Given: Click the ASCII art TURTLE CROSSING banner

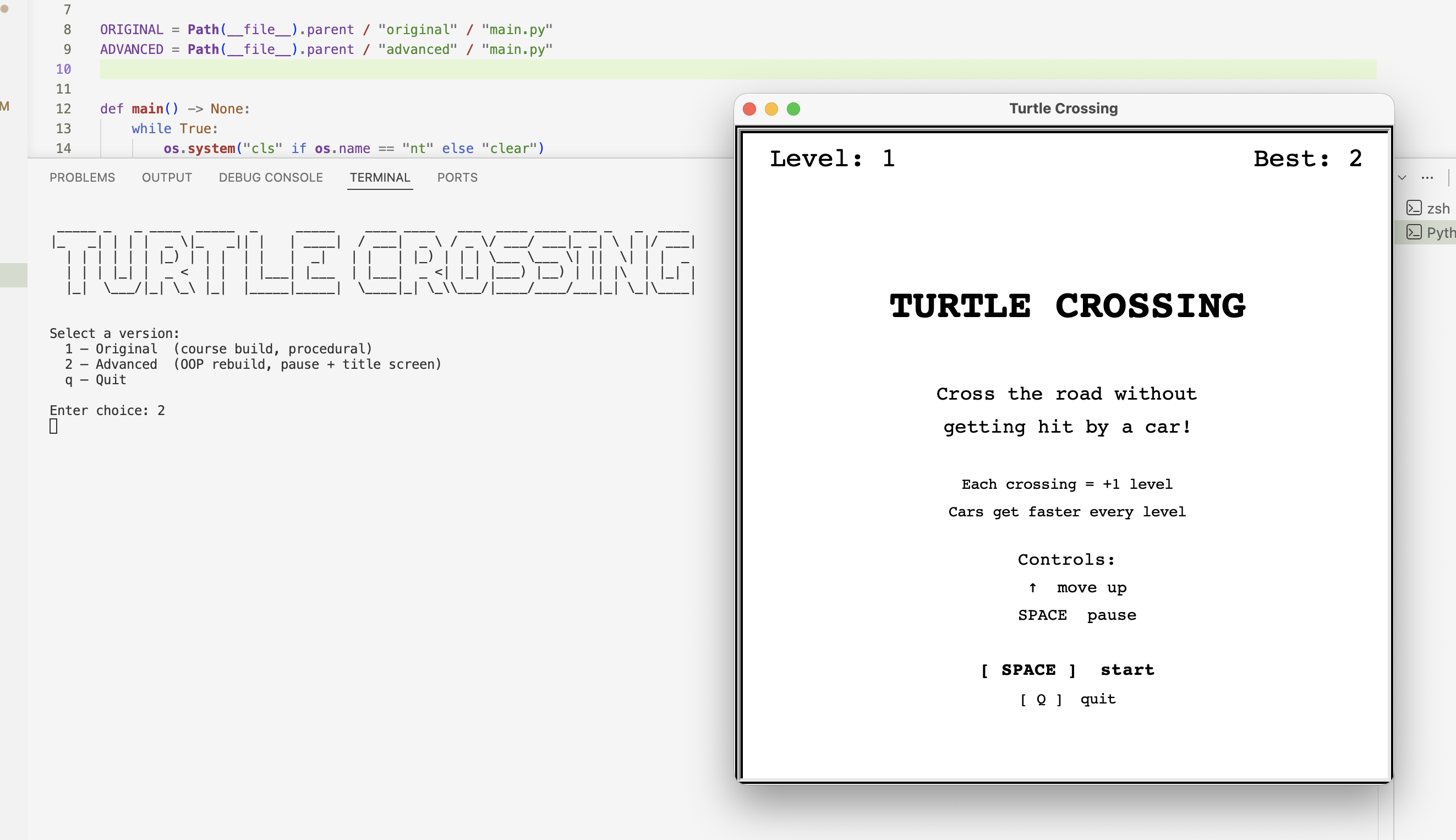Looking at the screenshot, I should (374, 261).
